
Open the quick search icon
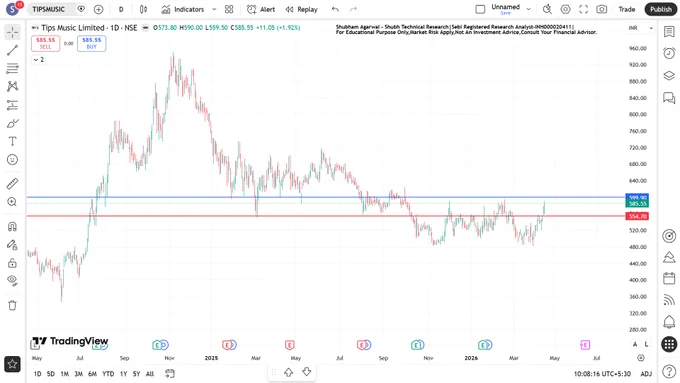[x=547, y=9]
